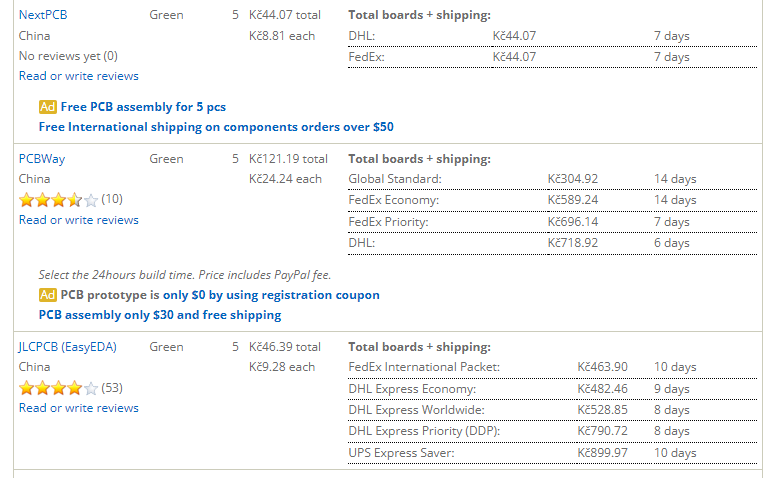Click the PCBWay star rating
776x478 pixels.
[58, 199]
